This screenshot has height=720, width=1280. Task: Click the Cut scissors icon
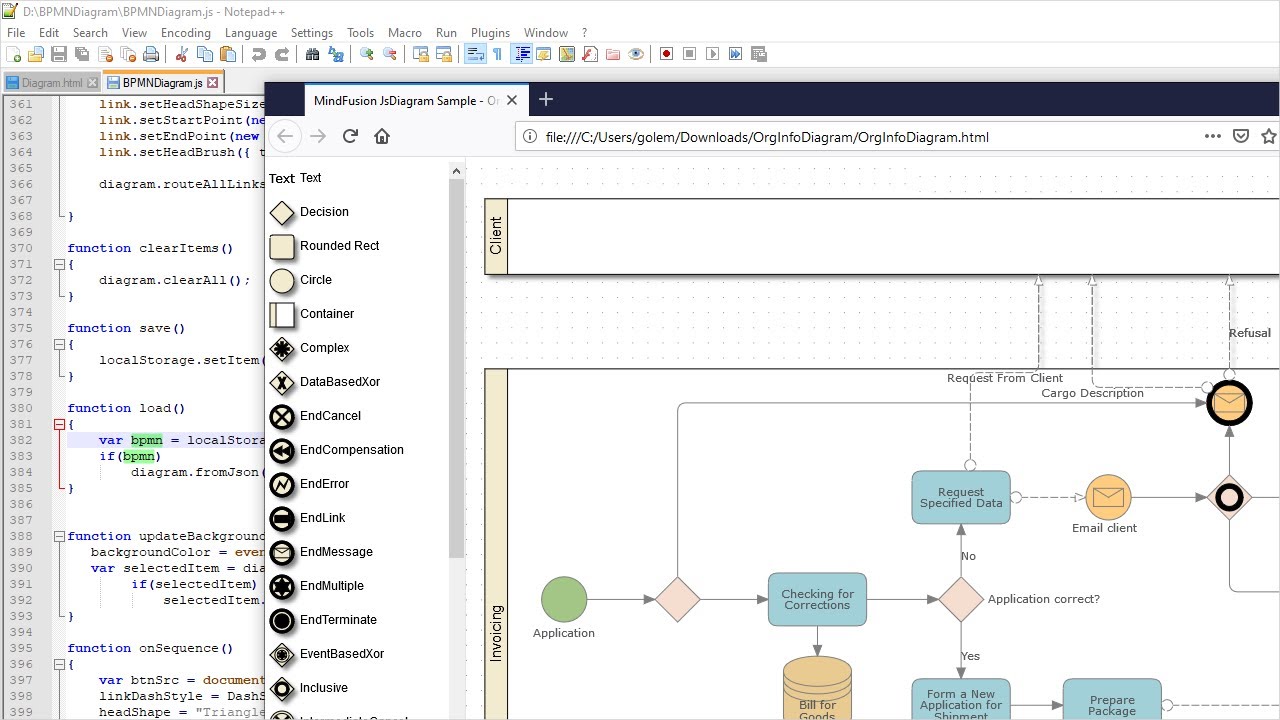(x=182, y=54)
